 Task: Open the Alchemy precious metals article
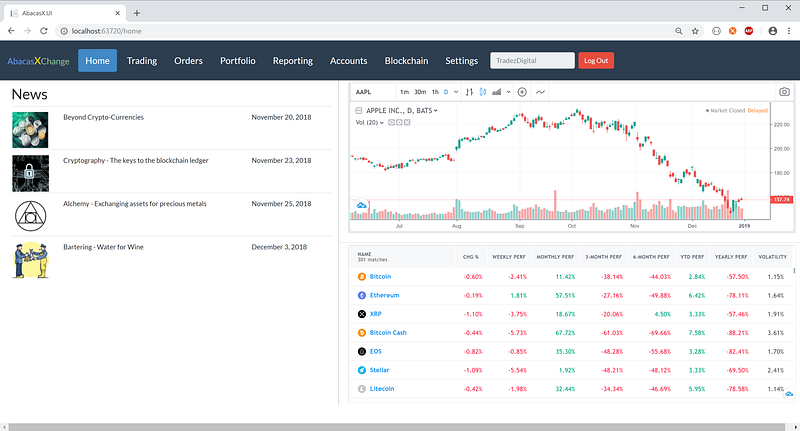135,204
